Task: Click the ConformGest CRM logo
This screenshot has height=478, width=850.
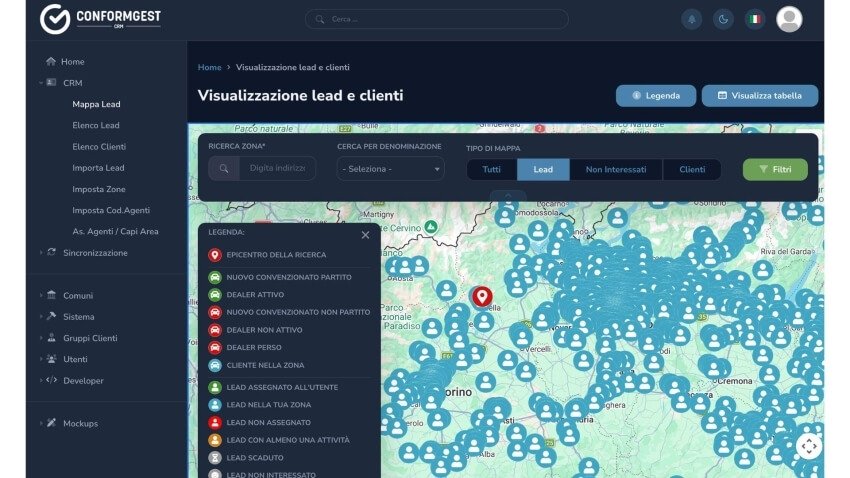Action: tap(100, 19)
